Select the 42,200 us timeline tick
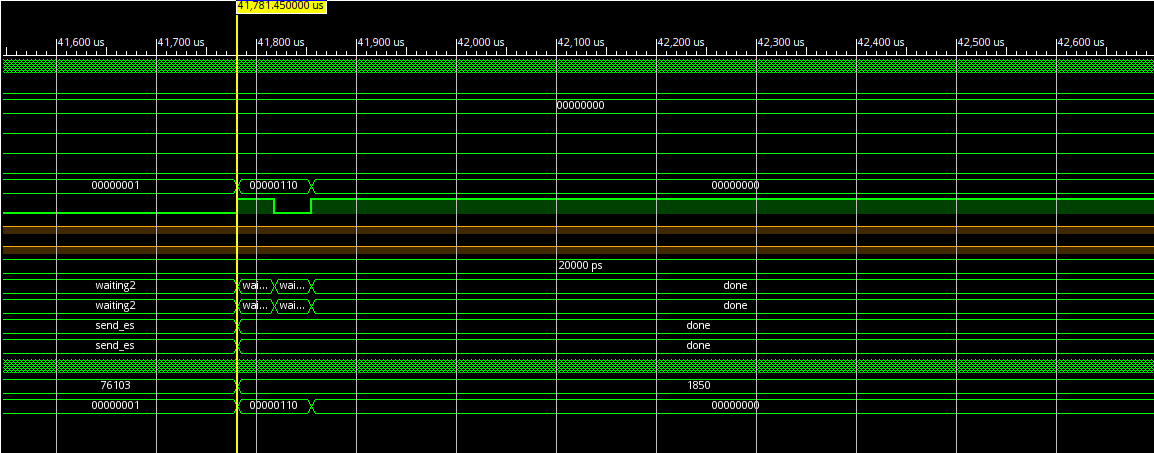Viewport: 1154px width, 453px height. click(x=680, y=42)
